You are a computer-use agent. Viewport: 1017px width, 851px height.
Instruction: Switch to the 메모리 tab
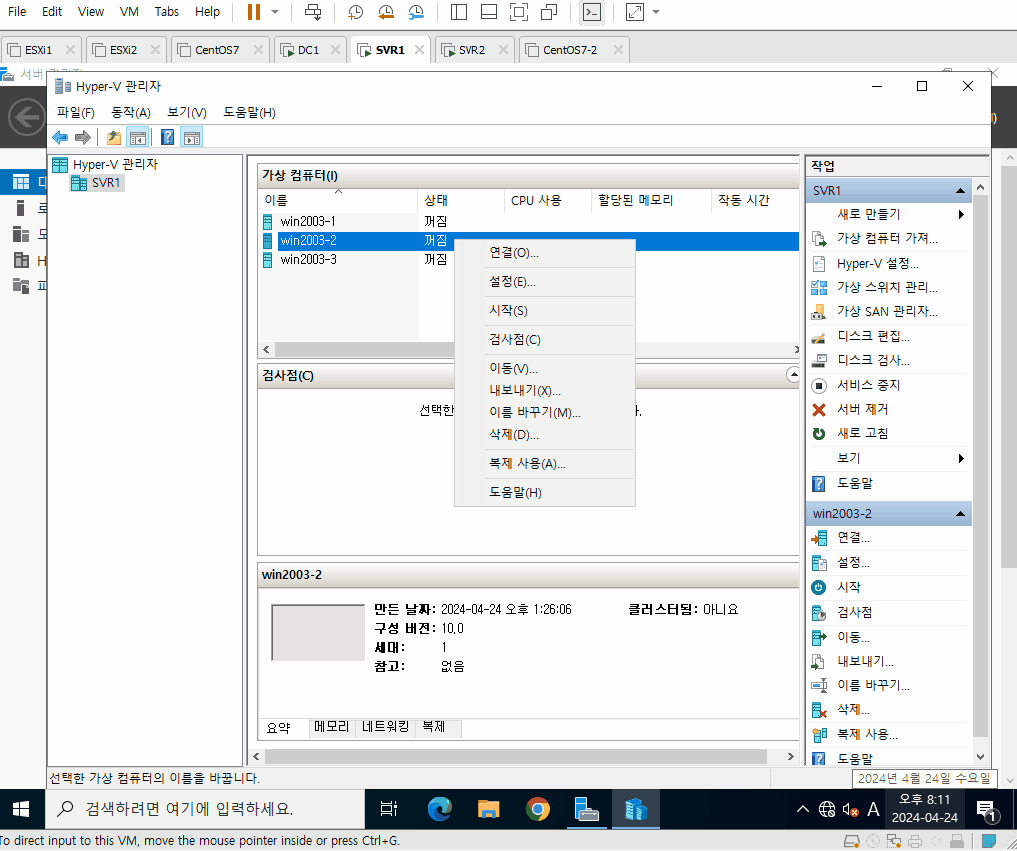331,726
